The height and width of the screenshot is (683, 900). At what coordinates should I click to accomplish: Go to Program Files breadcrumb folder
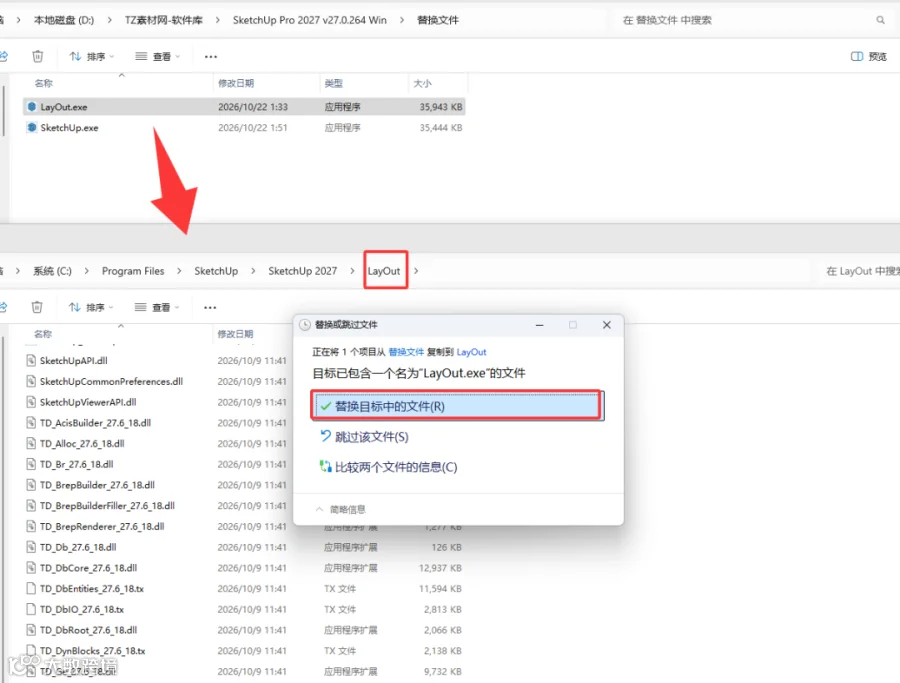pyautogui.click(x=133, y=271)
